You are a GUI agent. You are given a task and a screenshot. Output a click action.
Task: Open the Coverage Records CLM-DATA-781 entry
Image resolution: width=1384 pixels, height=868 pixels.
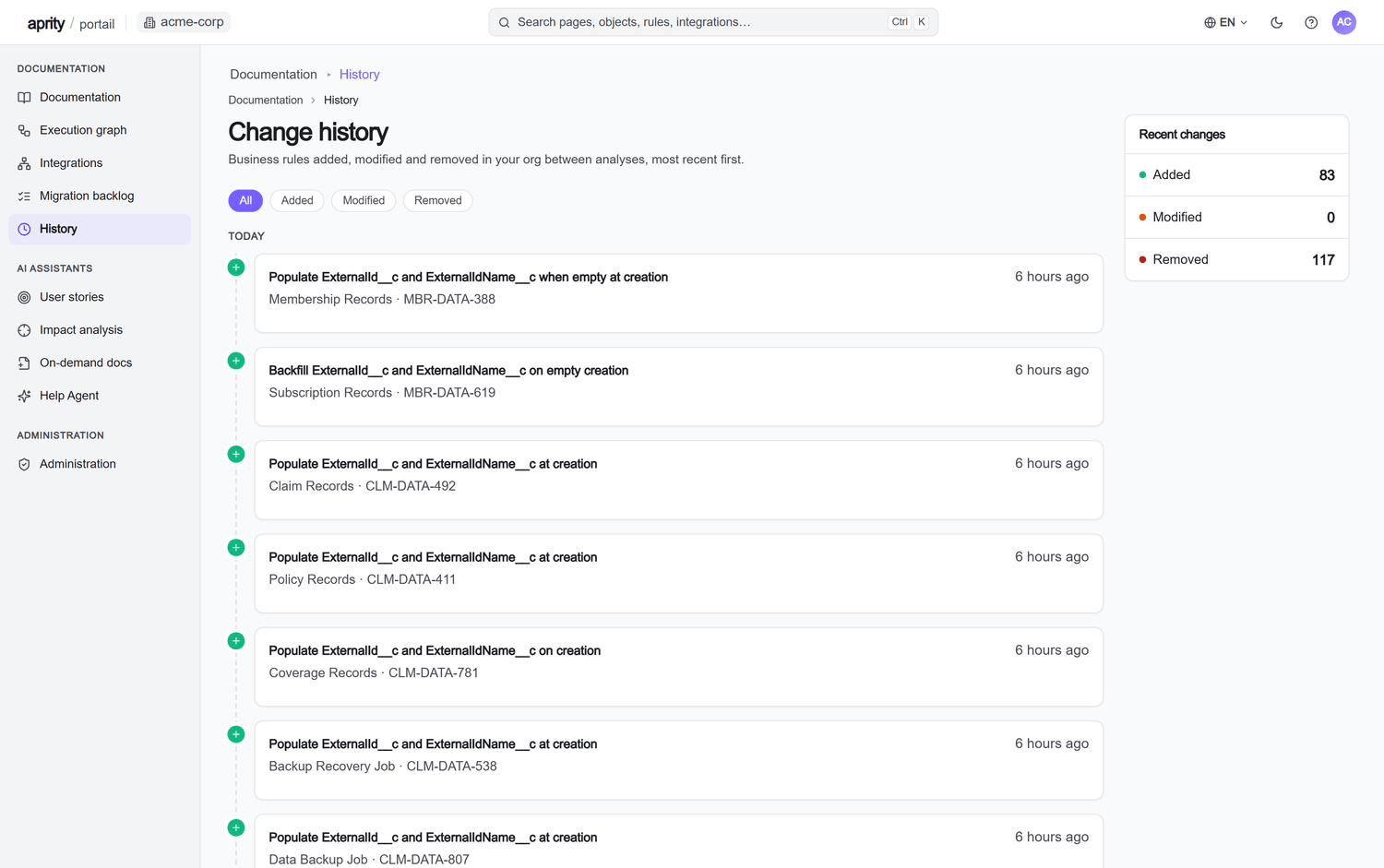(x=678, y=667)
